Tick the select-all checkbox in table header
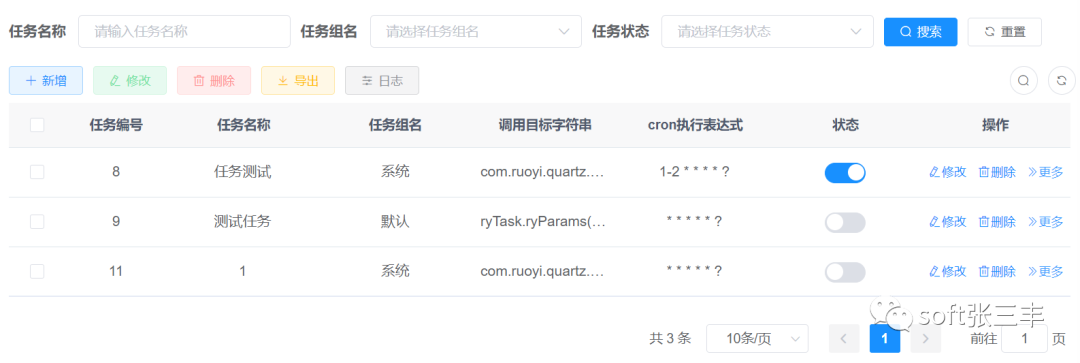 37,125
